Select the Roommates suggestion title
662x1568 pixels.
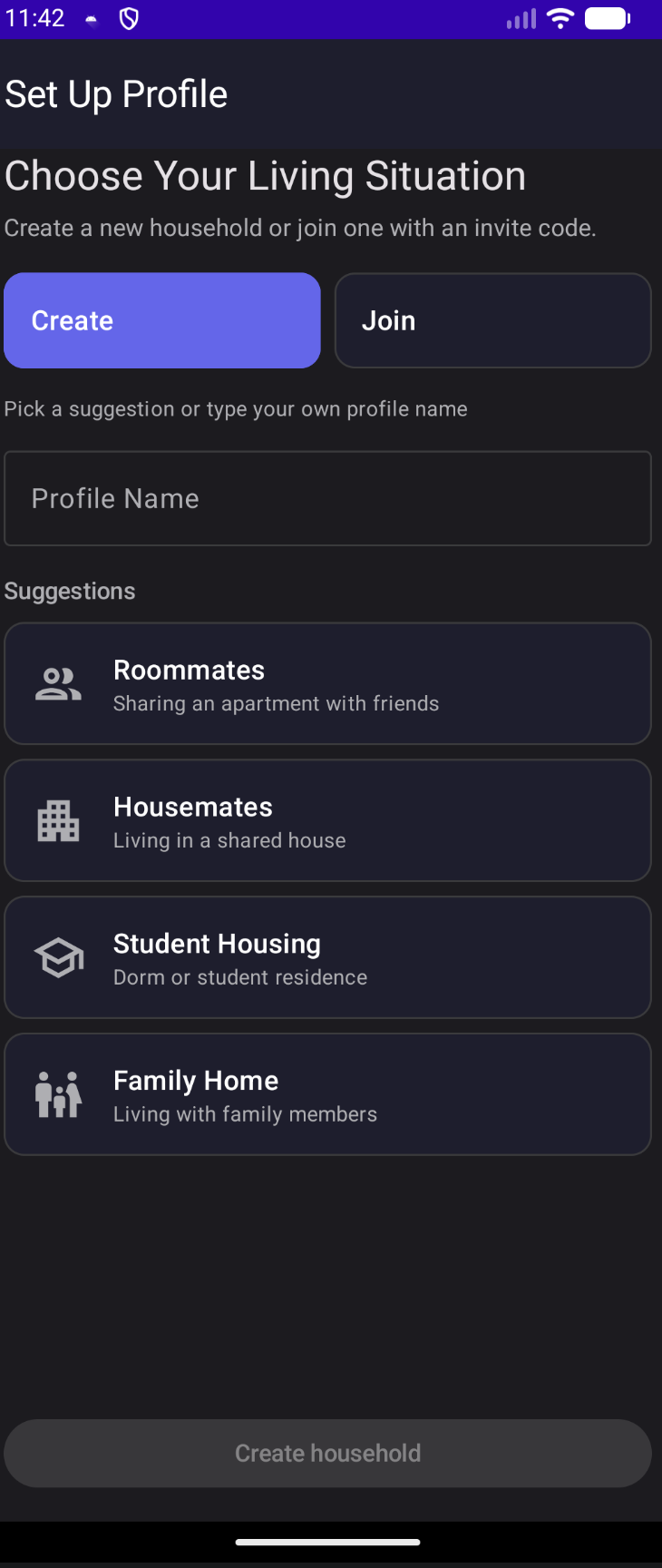point(189,670)
